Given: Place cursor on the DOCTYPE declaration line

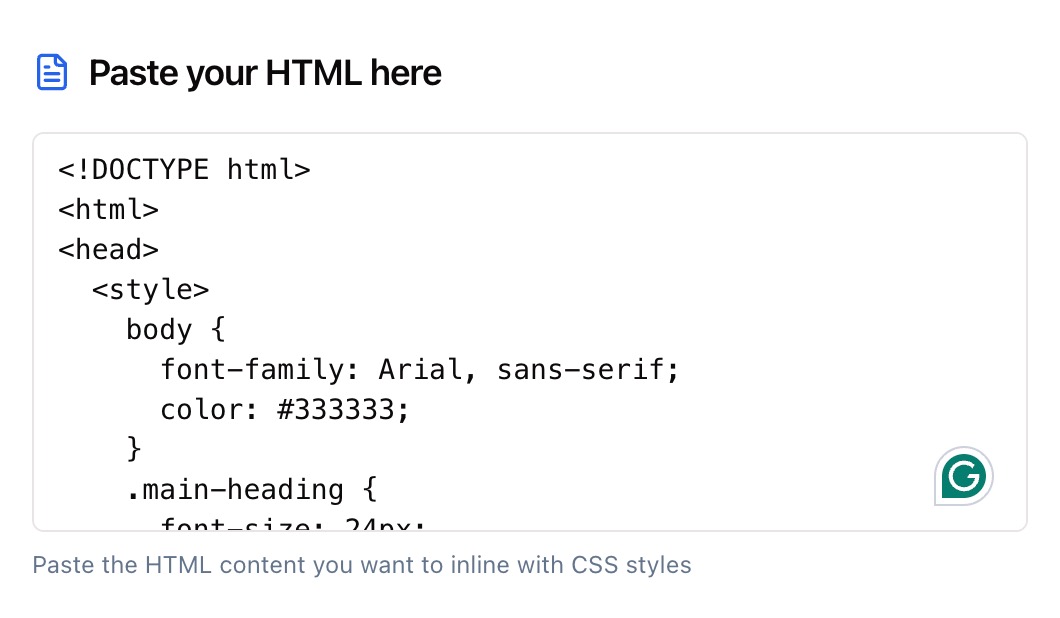Looking at the screenshot, I should point(185,170).
